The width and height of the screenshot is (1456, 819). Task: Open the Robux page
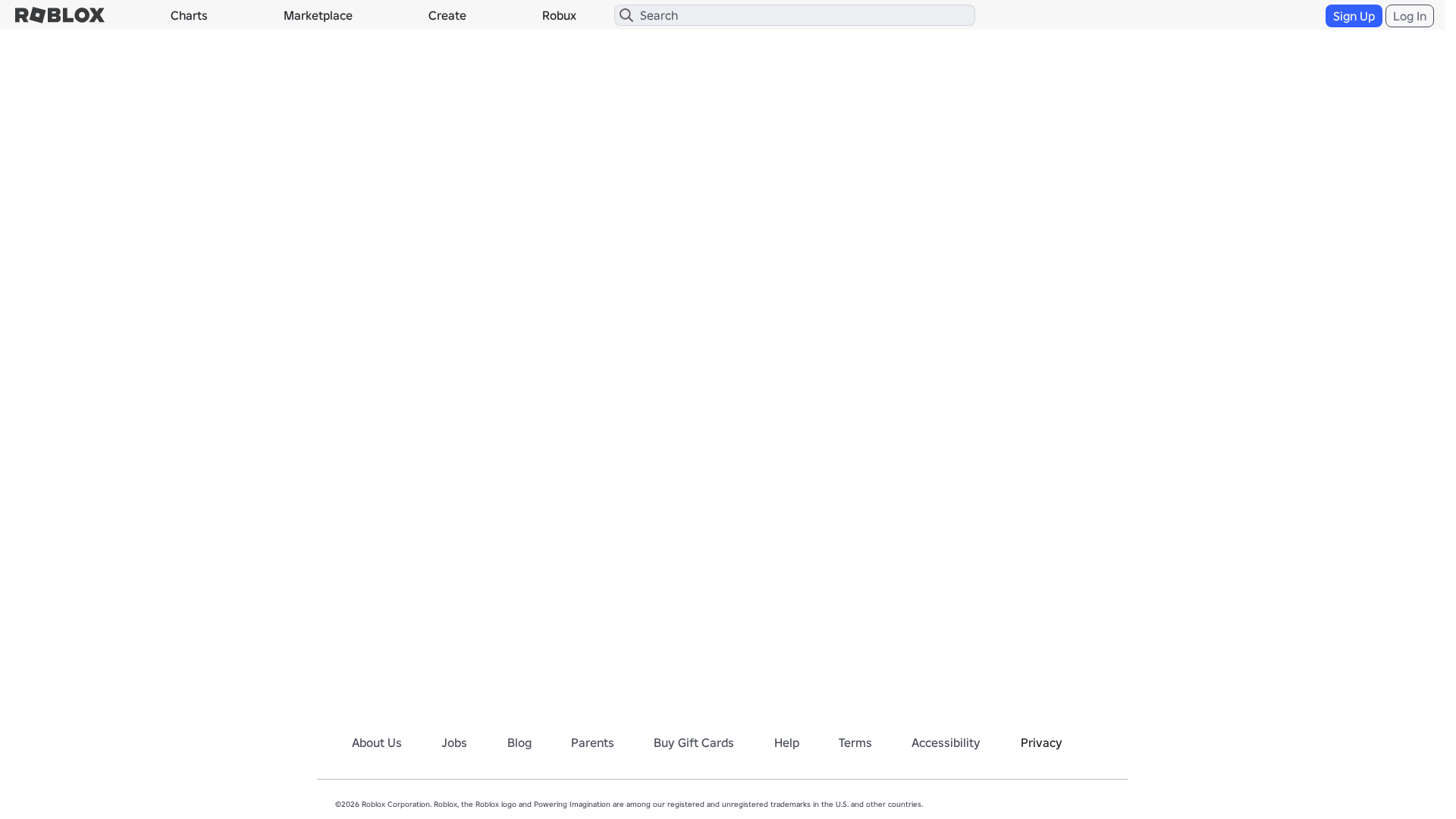559,15
